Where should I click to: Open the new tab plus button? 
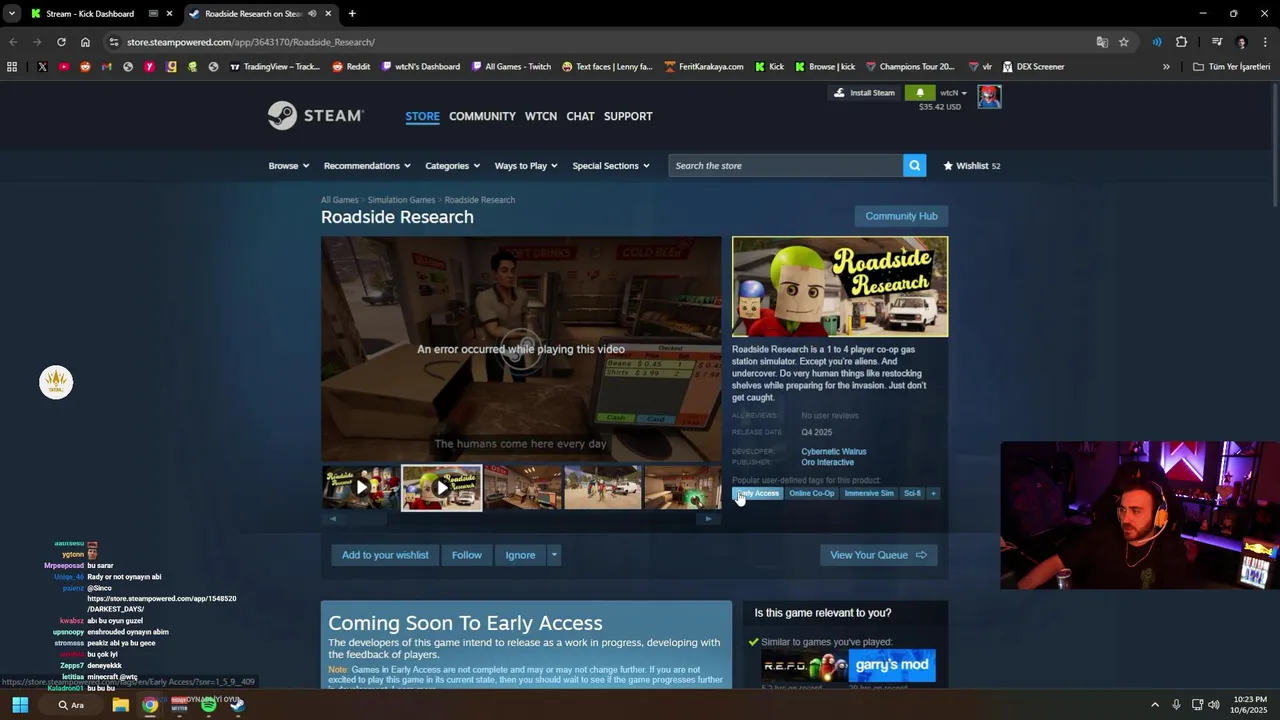point(352,14)
